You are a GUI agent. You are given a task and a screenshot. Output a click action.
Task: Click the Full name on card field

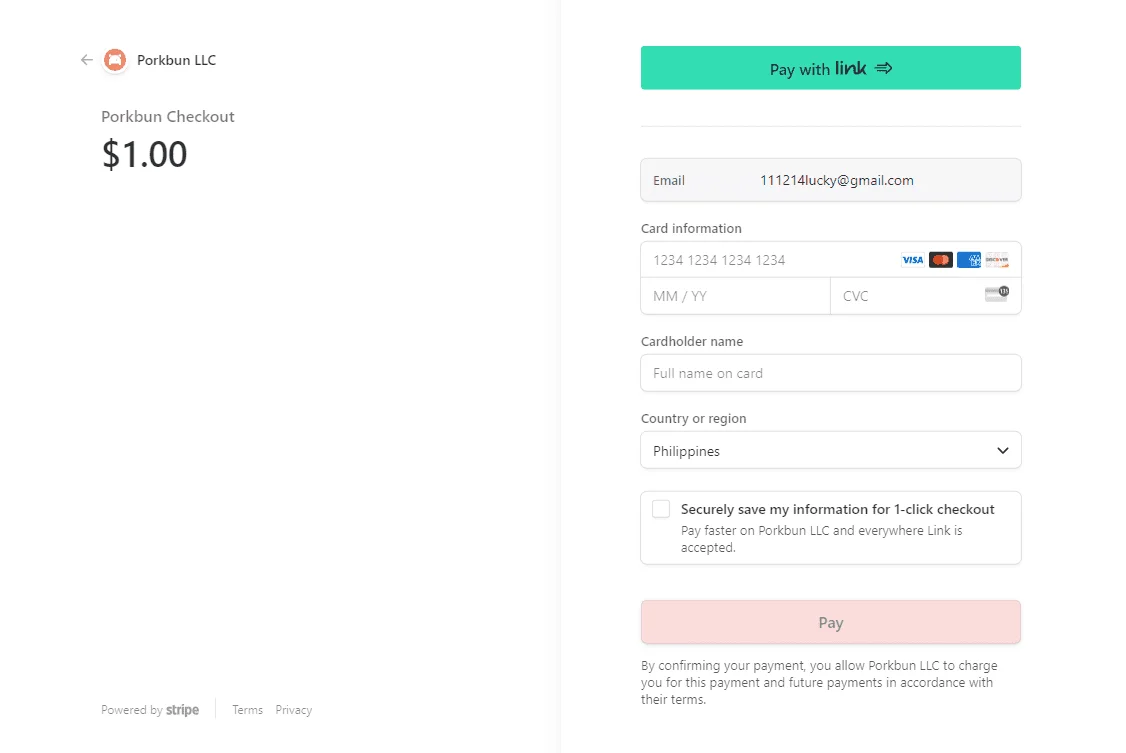click(831, 373)
